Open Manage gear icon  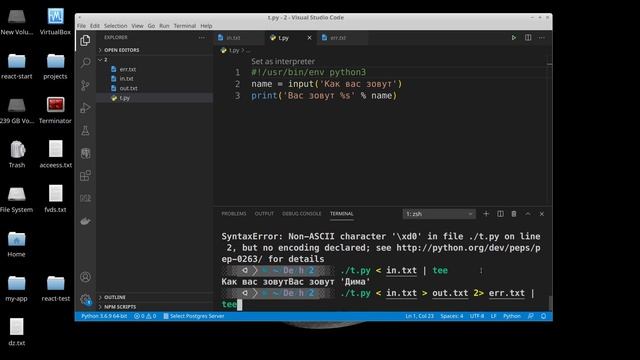[x=85, y=300]
